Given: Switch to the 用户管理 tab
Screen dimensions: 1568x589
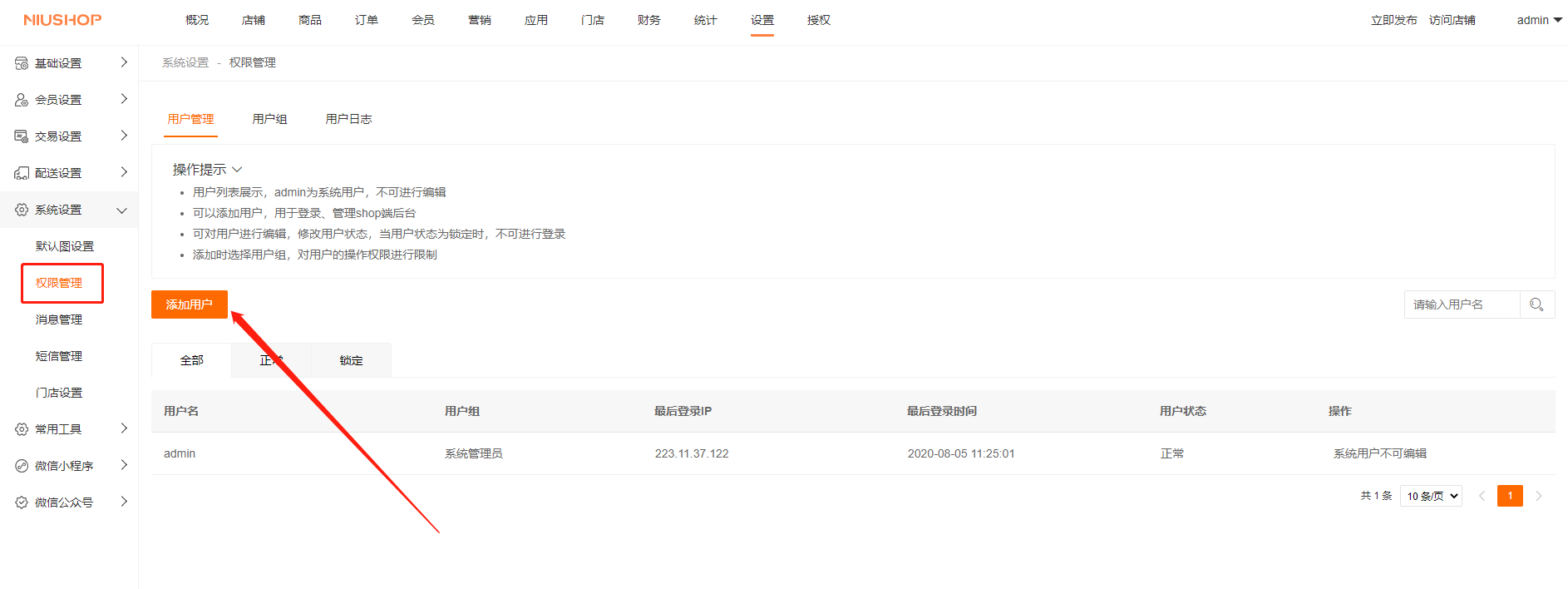Looking at the screenshot, I should 190,119.
